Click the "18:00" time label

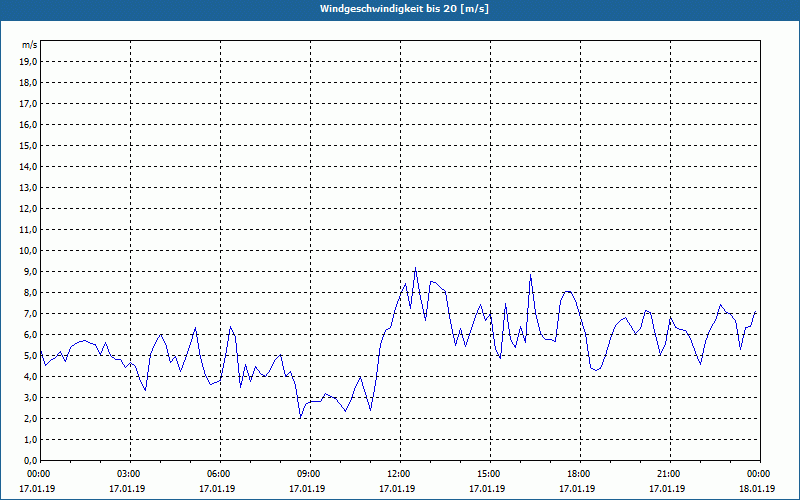click(x=580, y=474)
